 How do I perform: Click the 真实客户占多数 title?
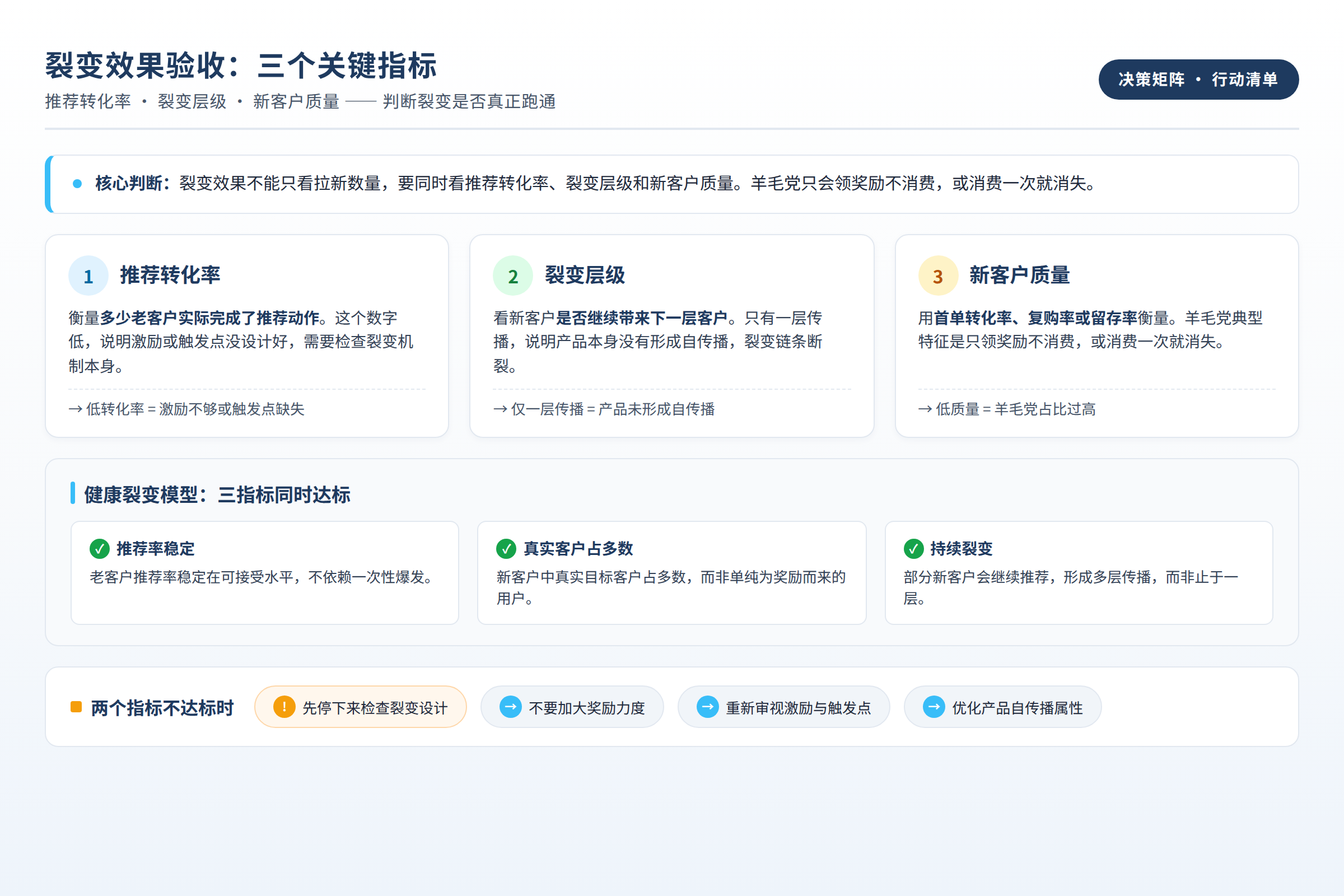(x=578, y=549)
